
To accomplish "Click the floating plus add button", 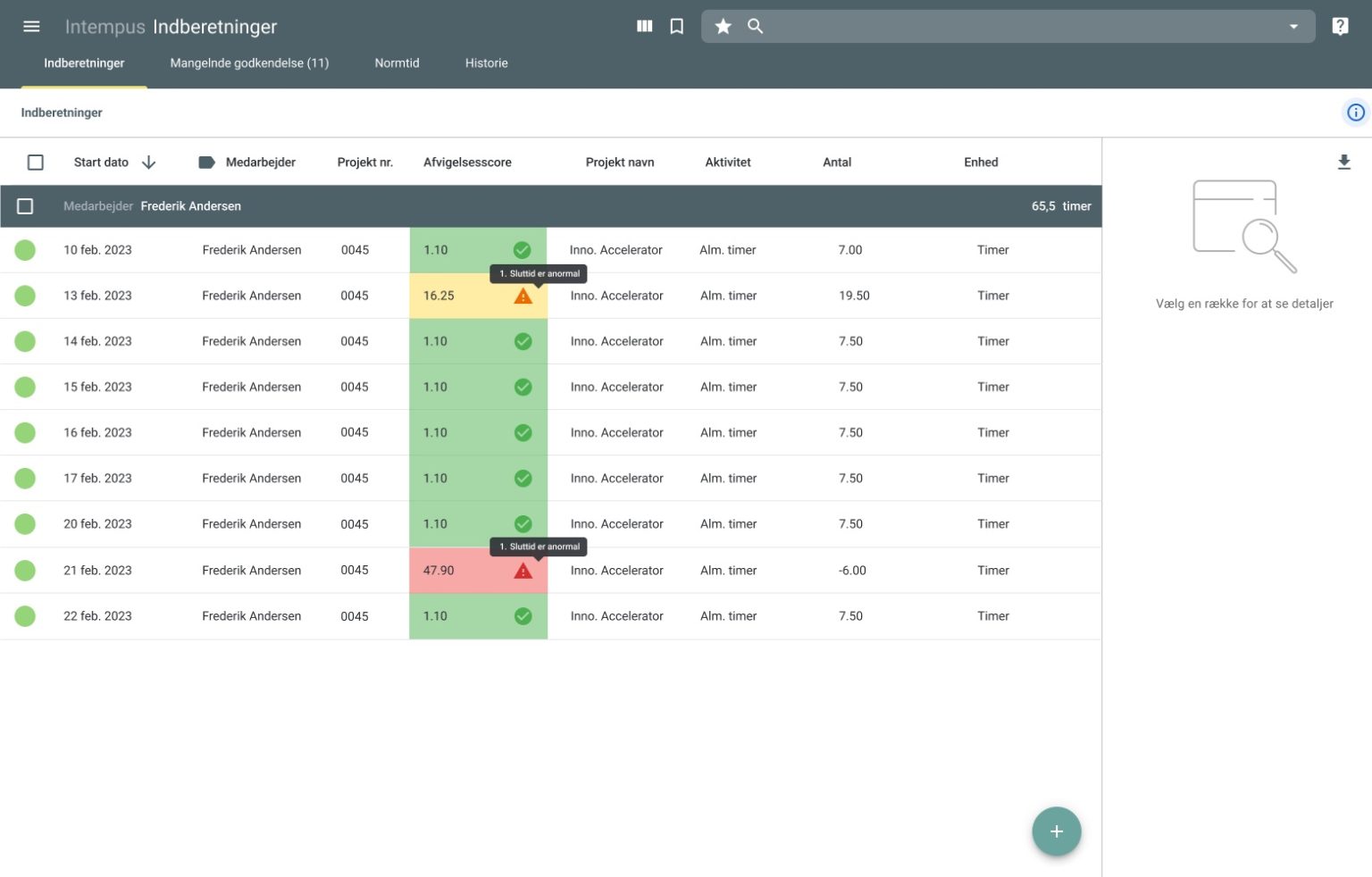I will click(x=1057, y=831).
